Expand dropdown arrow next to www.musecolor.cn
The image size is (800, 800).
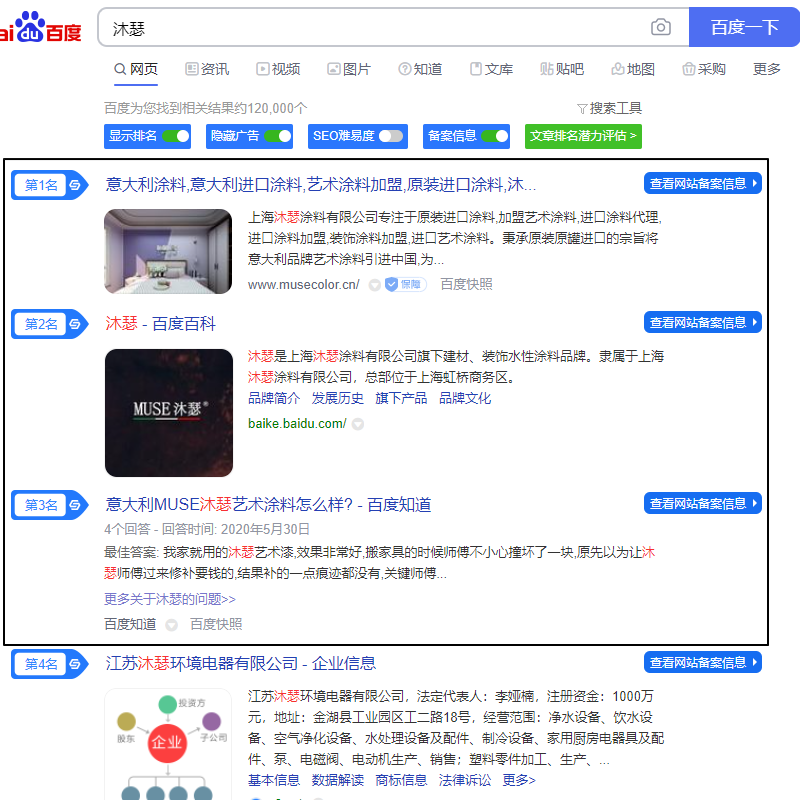[x=374, y=285]
